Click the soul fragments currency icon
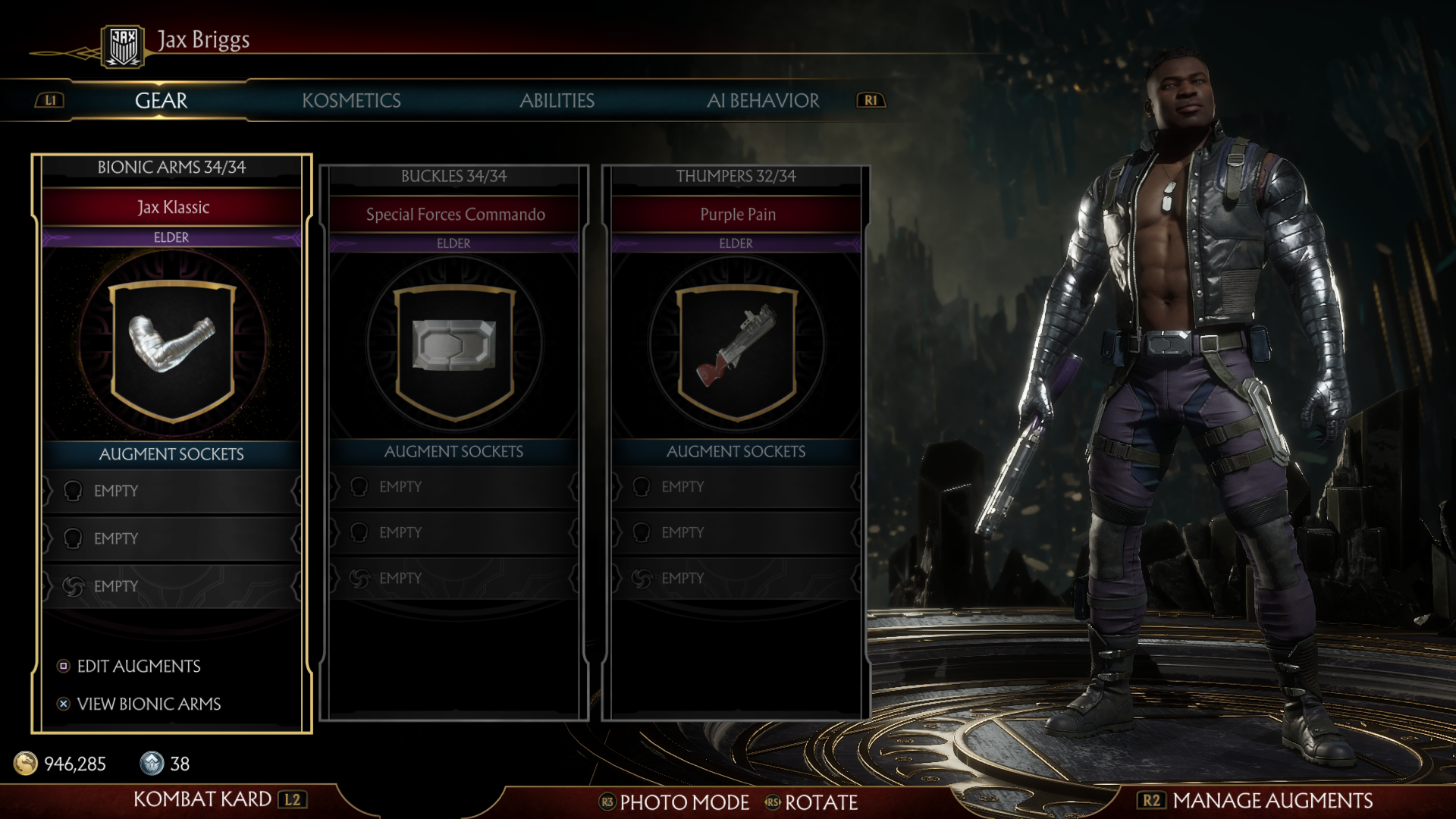Image resolution: width=1456 pixels, height=819 pixels. [x=152, y=764]
